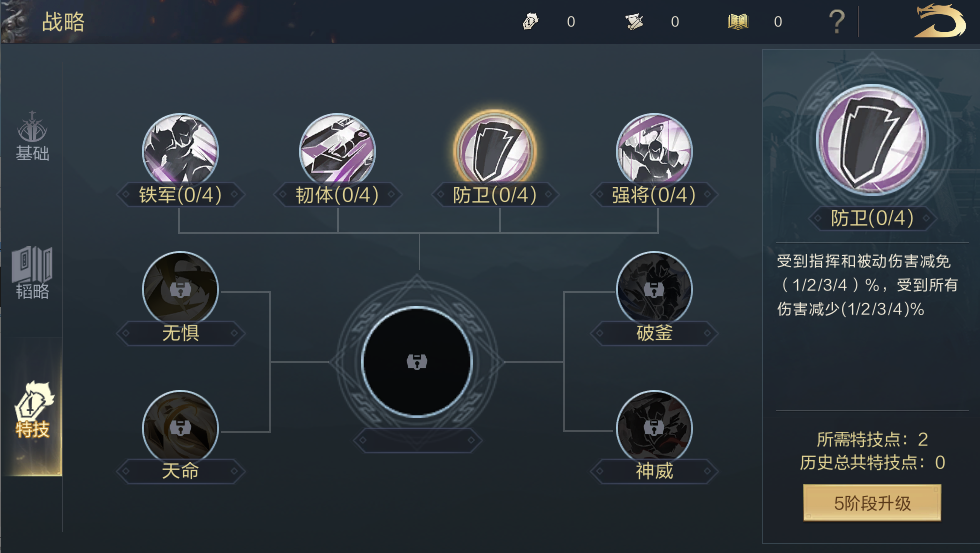Image resolution: width=980 pixels, height=553 pixels.
Task: Switch to the 韬略 tab
Action: pos(32,273)
